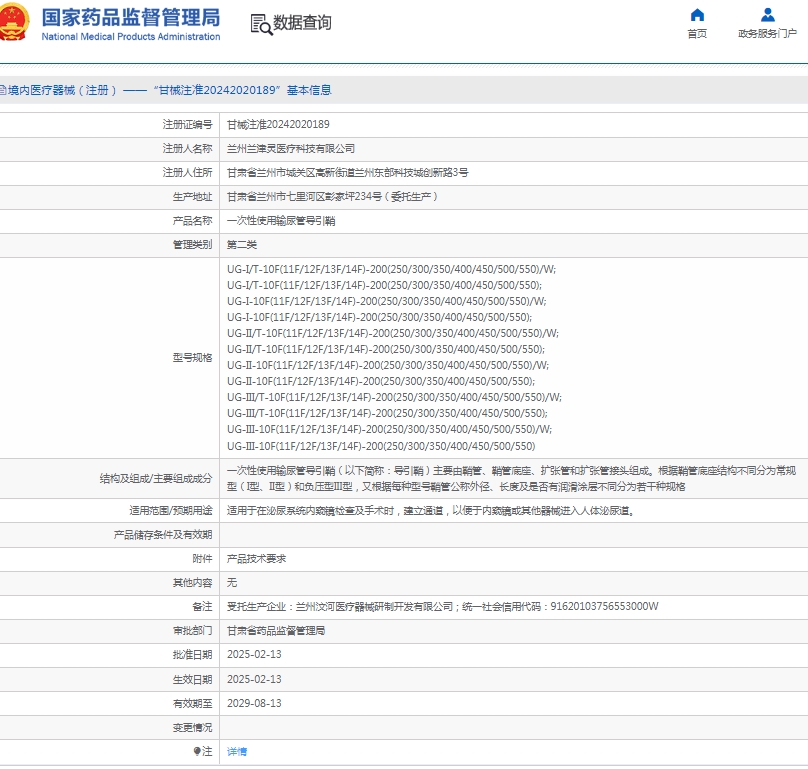Click the 其他内容 value 无
Viewport: 808px width, 769px height.
pos(232,582)
